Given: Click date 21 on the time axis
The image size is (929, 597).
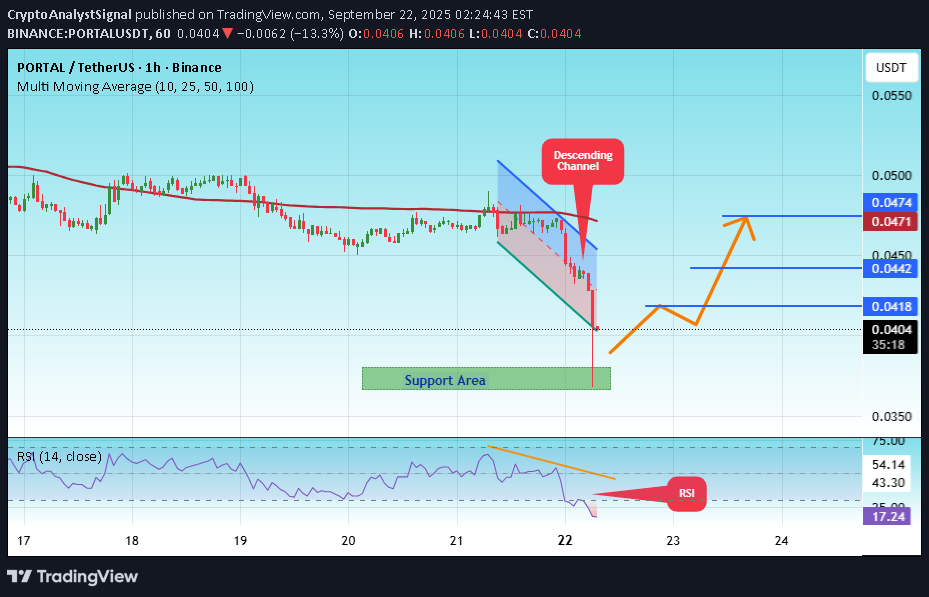Looking at the screenshot, I should [x=457, y=540].
